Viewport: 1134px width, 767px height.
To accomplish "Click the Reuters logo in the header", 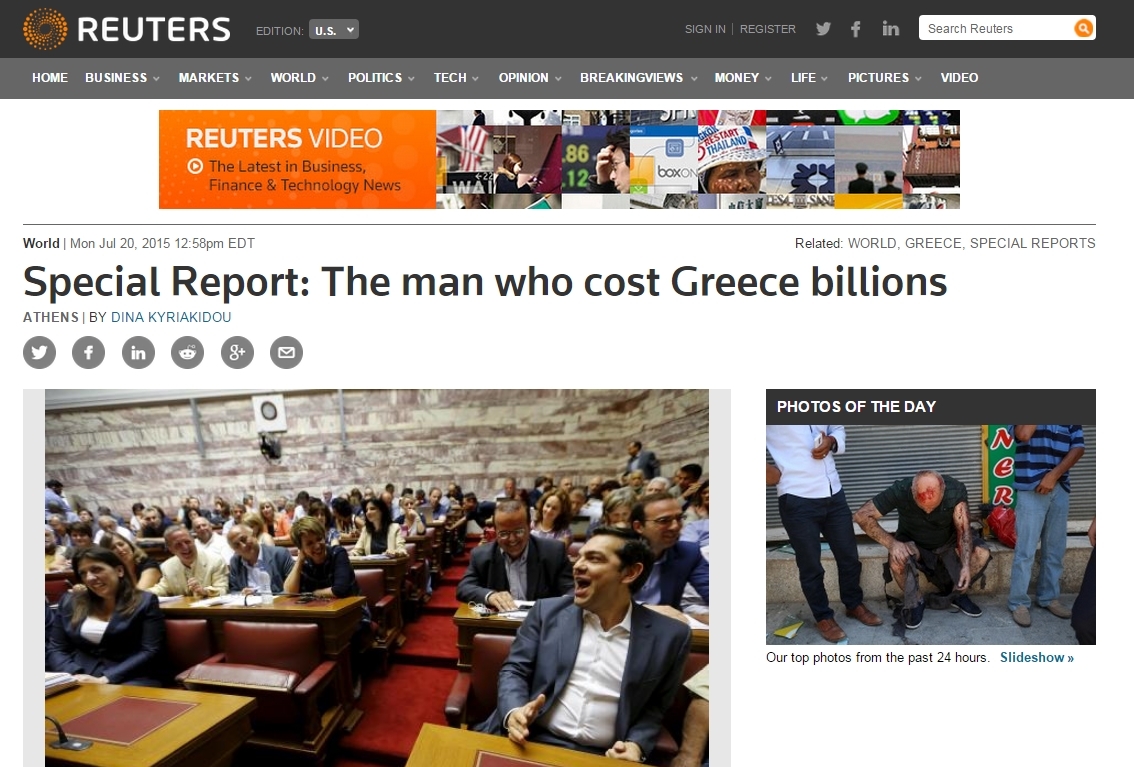I will tap(127, 29).
